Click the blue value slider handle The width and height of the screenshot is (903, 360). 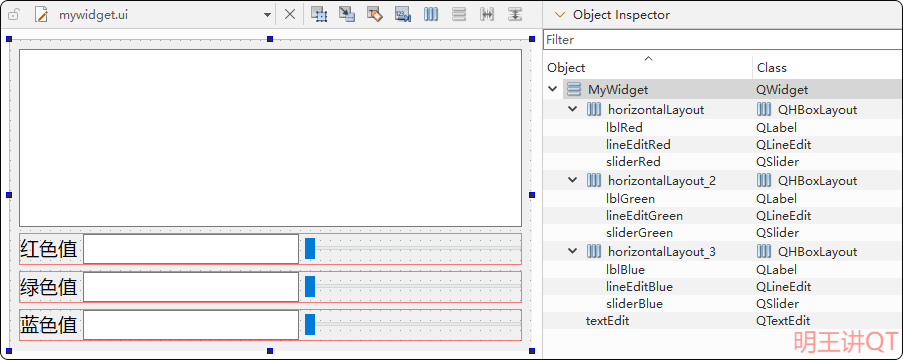point(310,324)
